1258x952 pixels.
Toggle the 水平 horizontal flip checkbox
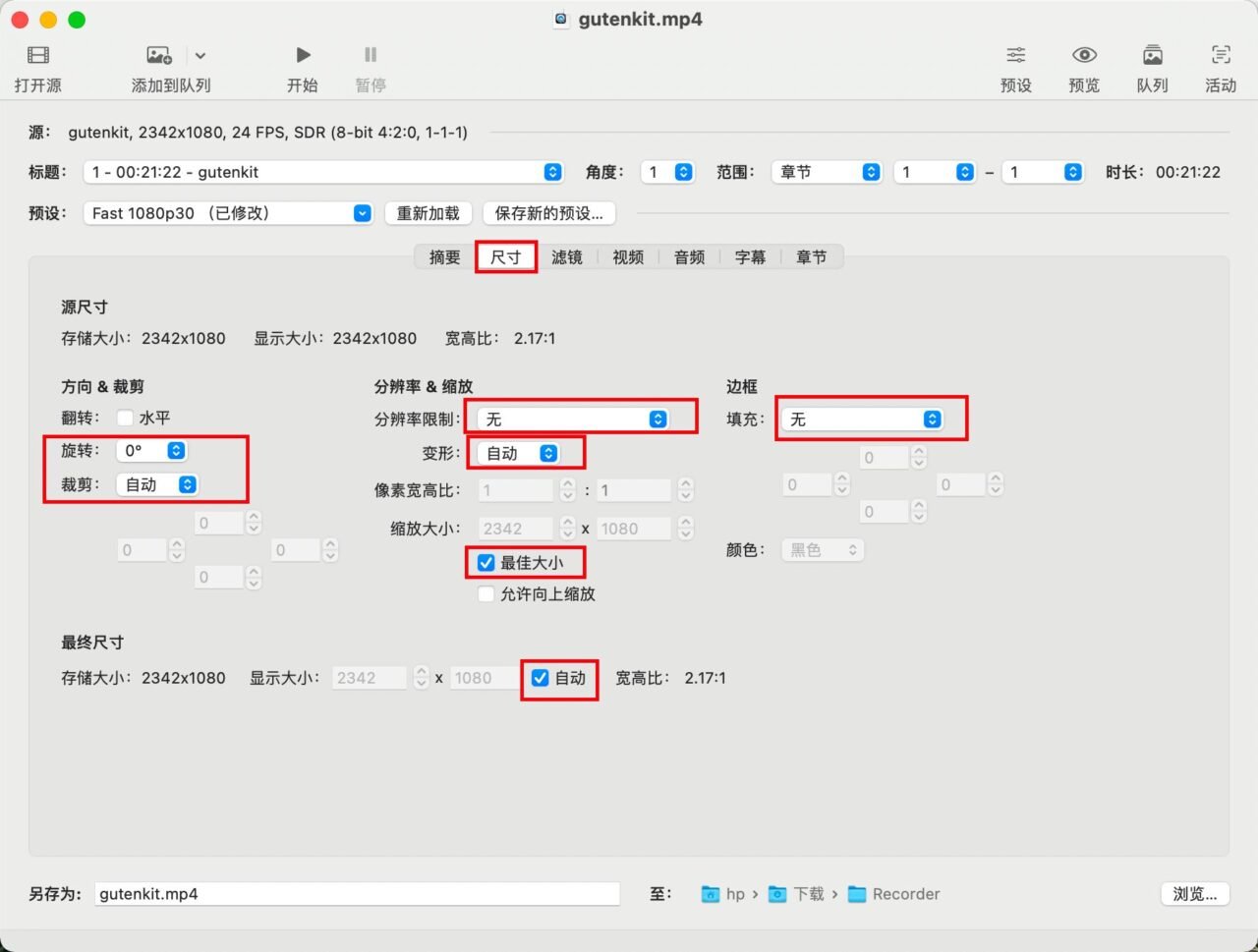click(125, 418)
